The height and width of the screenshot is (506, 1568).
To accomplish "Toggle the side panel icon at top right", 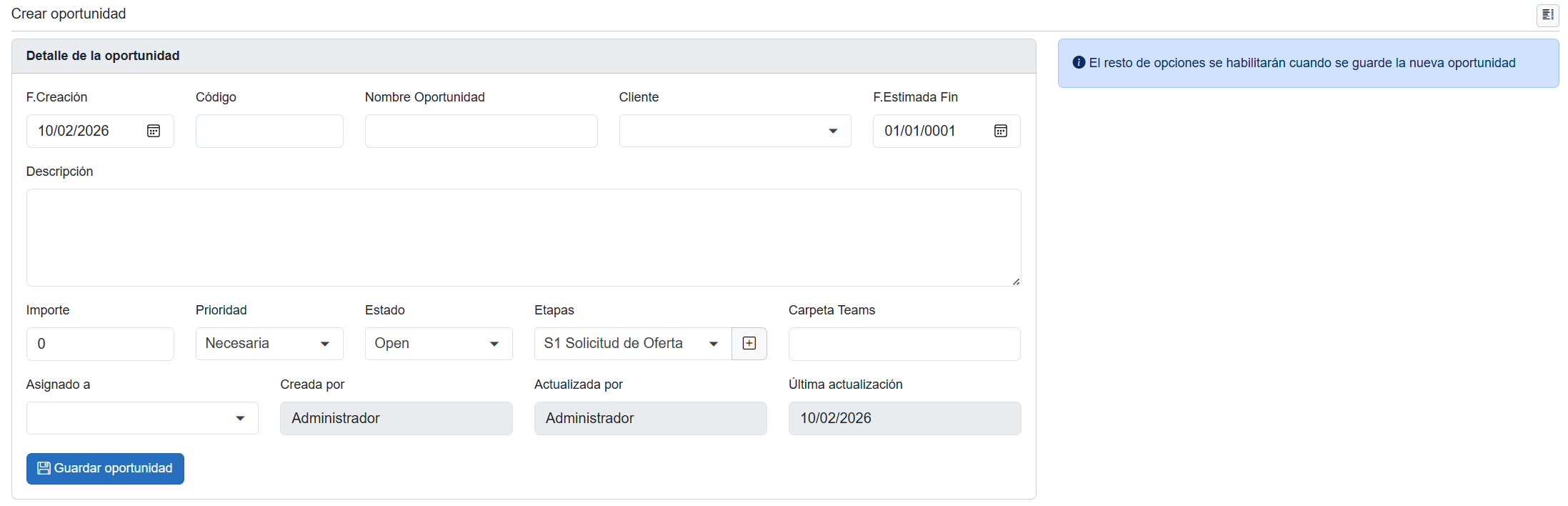I will (1547, 15).
